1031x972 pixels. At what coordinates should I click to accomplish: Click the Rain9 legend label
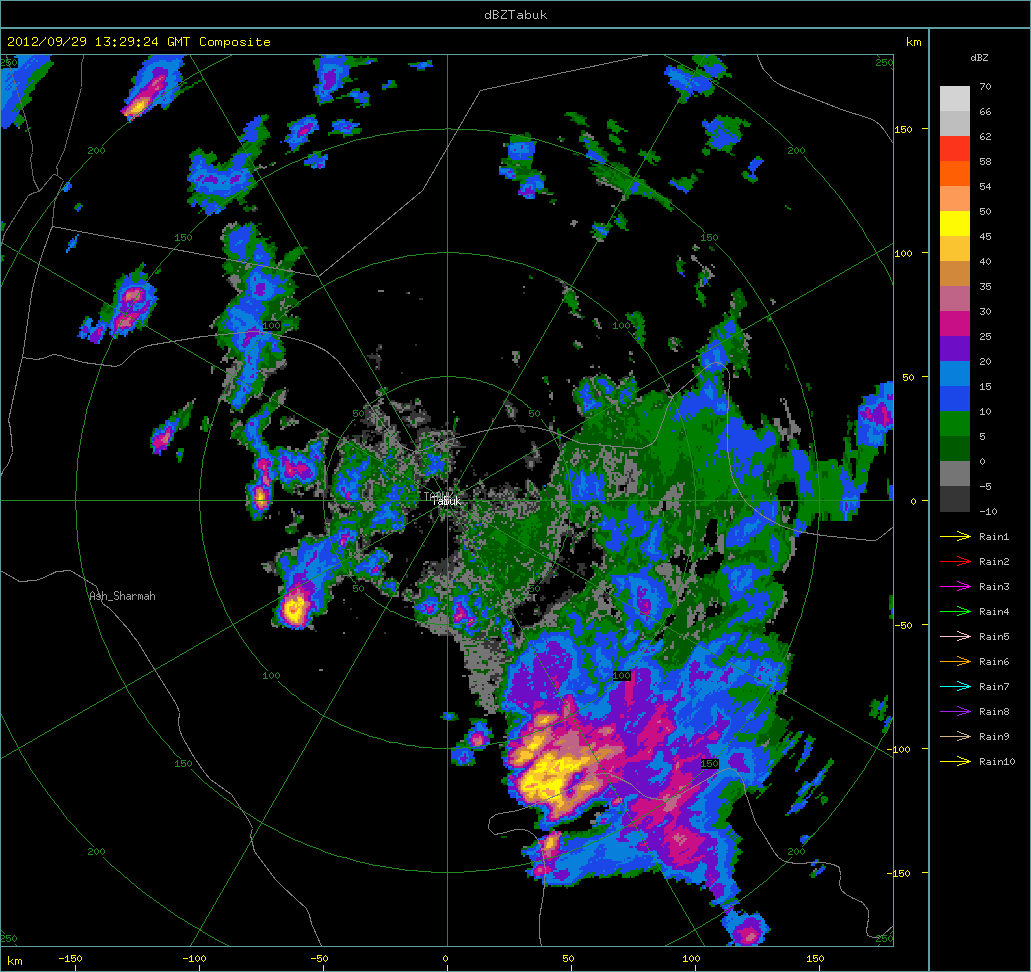click(994, 737)
